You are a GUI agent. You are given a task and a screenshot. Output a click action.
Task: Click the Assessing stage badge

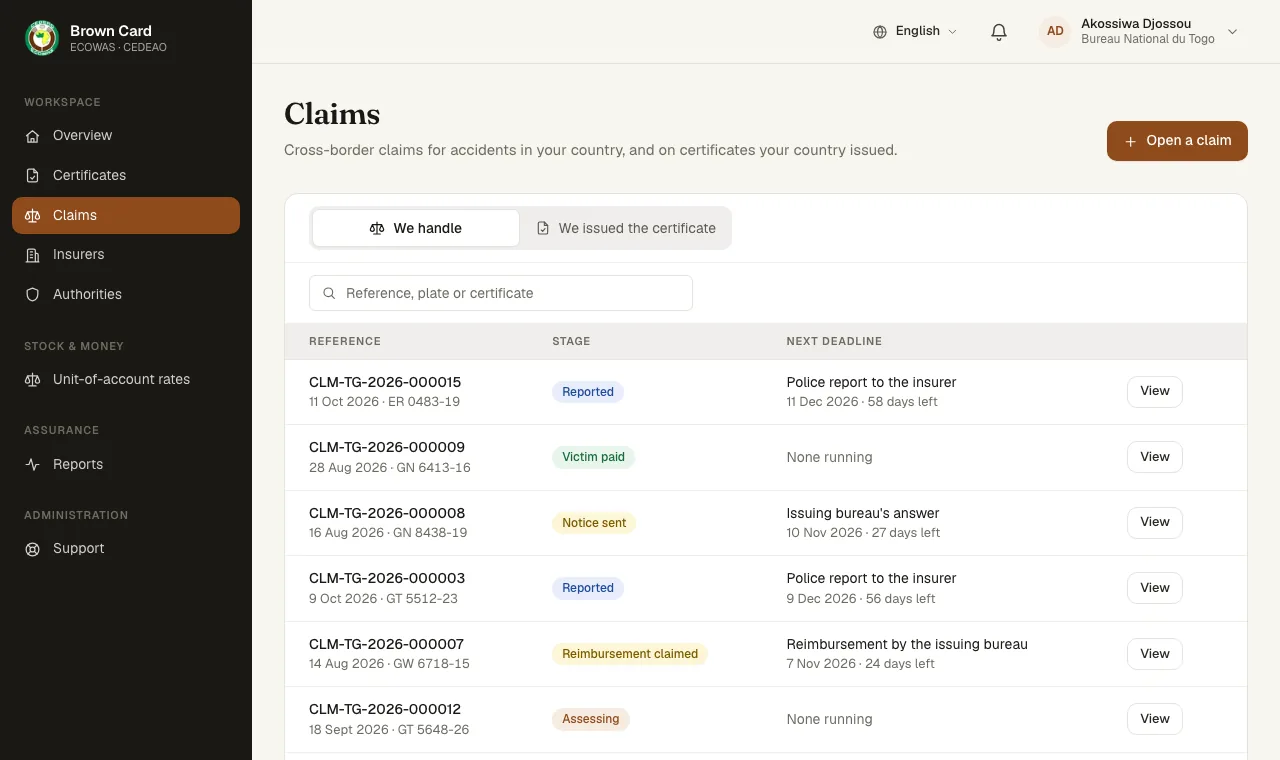[591, 719]
